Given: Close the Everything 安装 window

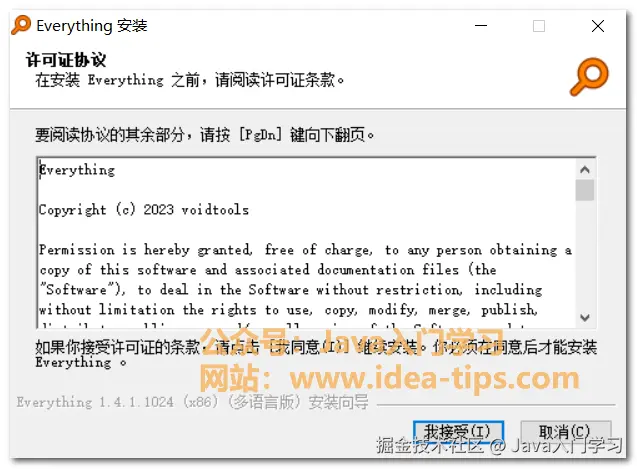Looking at the screenshot, I should [598, 26].
